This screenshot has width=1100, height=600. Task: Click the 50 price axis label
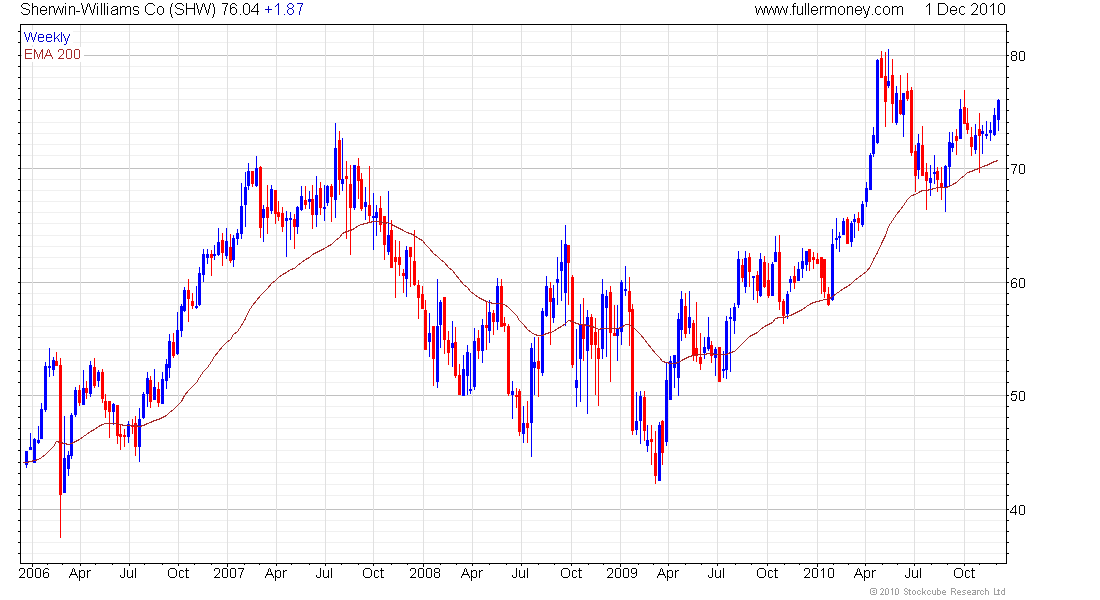coord(1019,396)
